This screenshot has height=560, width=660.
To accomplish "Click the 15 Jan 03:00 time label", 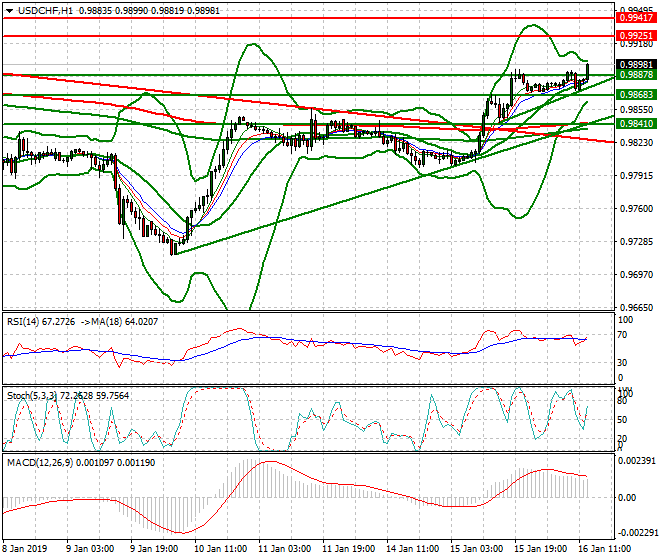I will [x=476, y=549].
